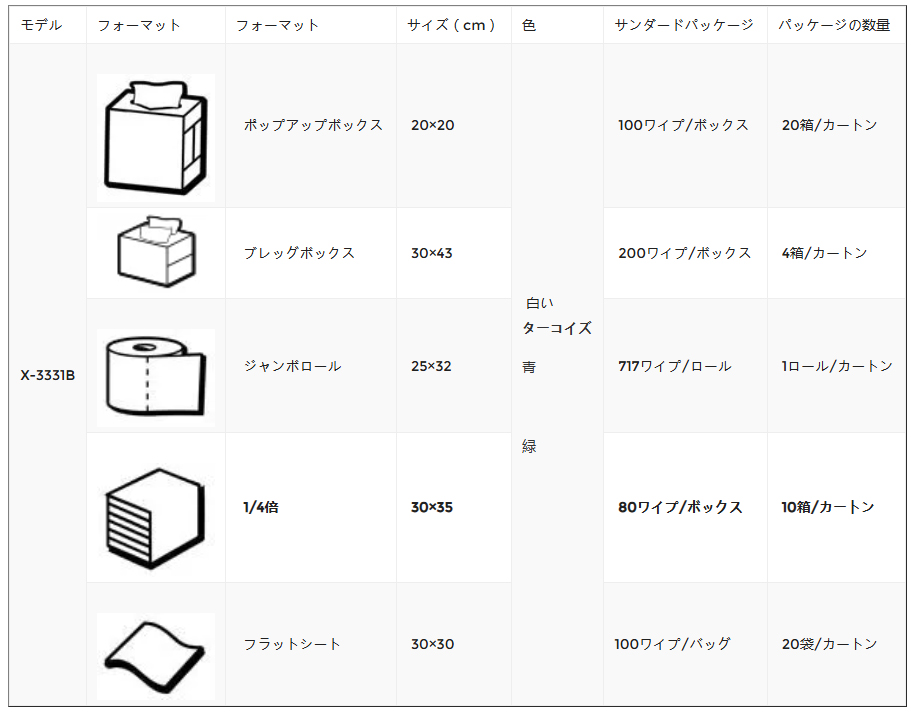The image size is (911, 715).
Task: Click the 色 column header
Action: click(x=529, y=25)
